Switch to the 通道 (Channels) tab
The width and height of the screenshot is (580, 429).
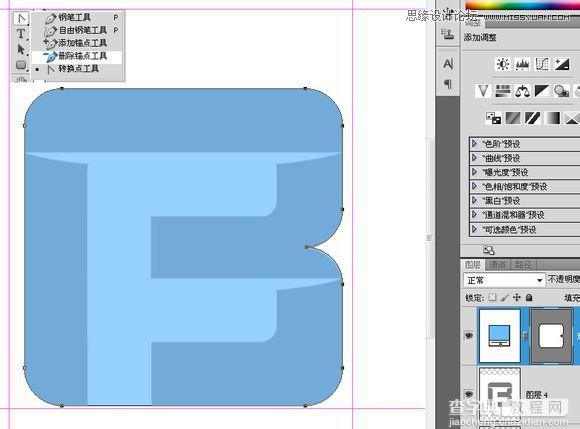497,264
